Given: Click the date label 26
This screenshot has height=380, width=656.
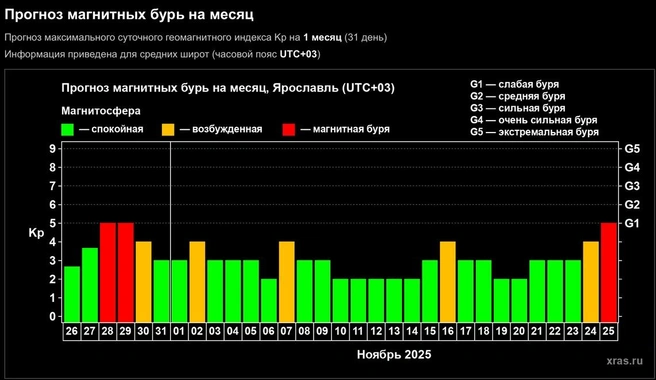Looking at the screenshot, I should pos(72,331).
